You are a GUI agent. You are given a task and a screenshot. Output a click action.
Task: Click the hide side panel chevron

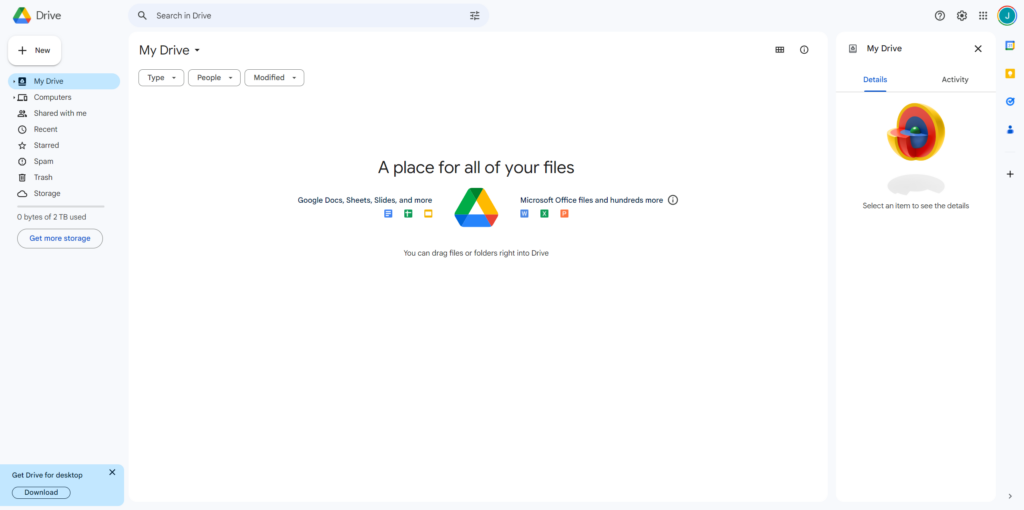(1010, 496)
